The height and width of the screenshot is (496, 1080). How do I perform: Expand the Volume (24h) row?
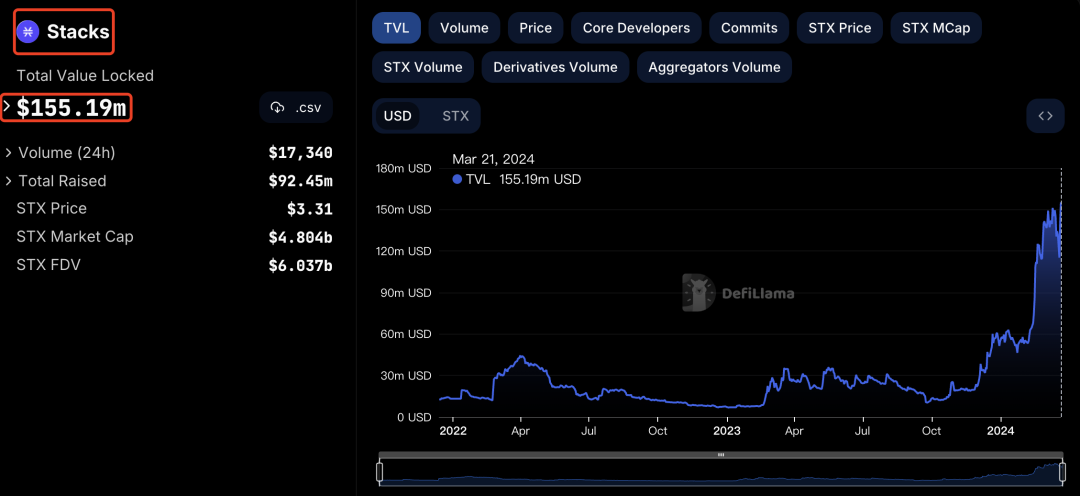coord(8,153)
